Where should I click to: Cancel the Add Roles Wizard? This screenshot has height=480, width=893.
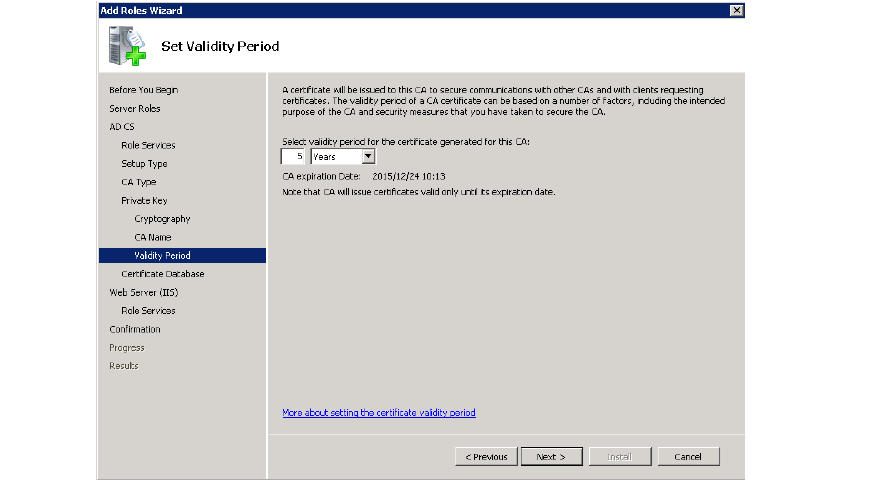pos(688,456)
